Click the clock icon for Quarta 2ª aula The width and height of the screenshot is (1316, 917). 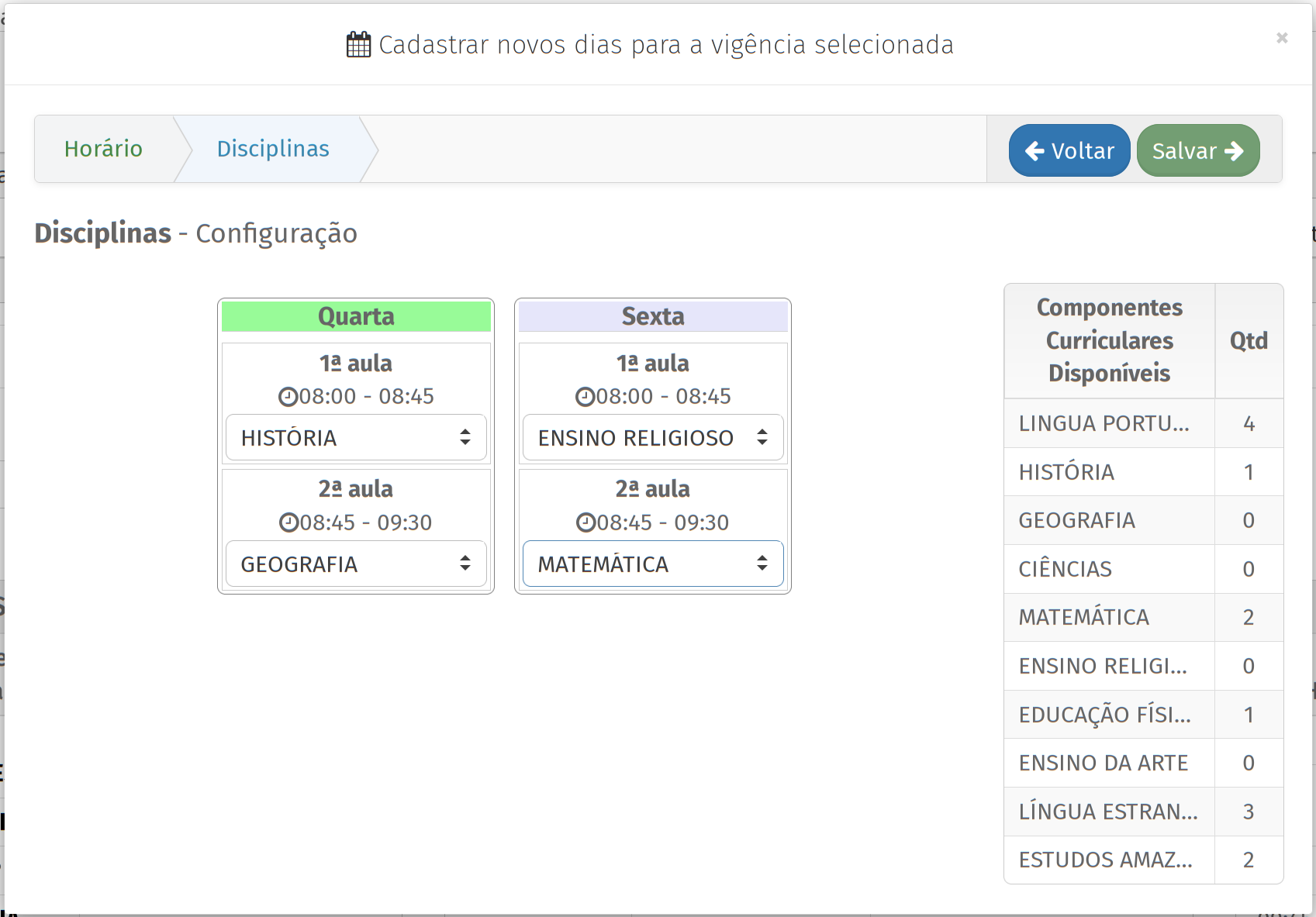(x=288, y=523)
